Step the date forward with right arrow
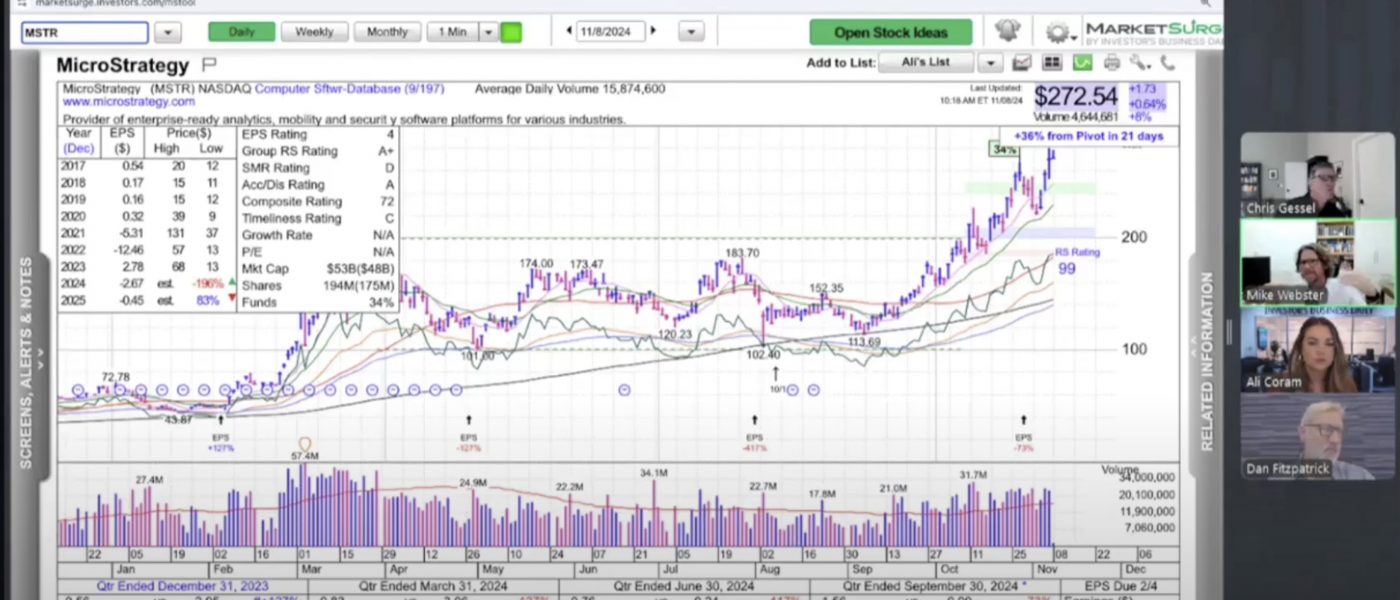Screen dimensions: 1400x600 point(654,31)
